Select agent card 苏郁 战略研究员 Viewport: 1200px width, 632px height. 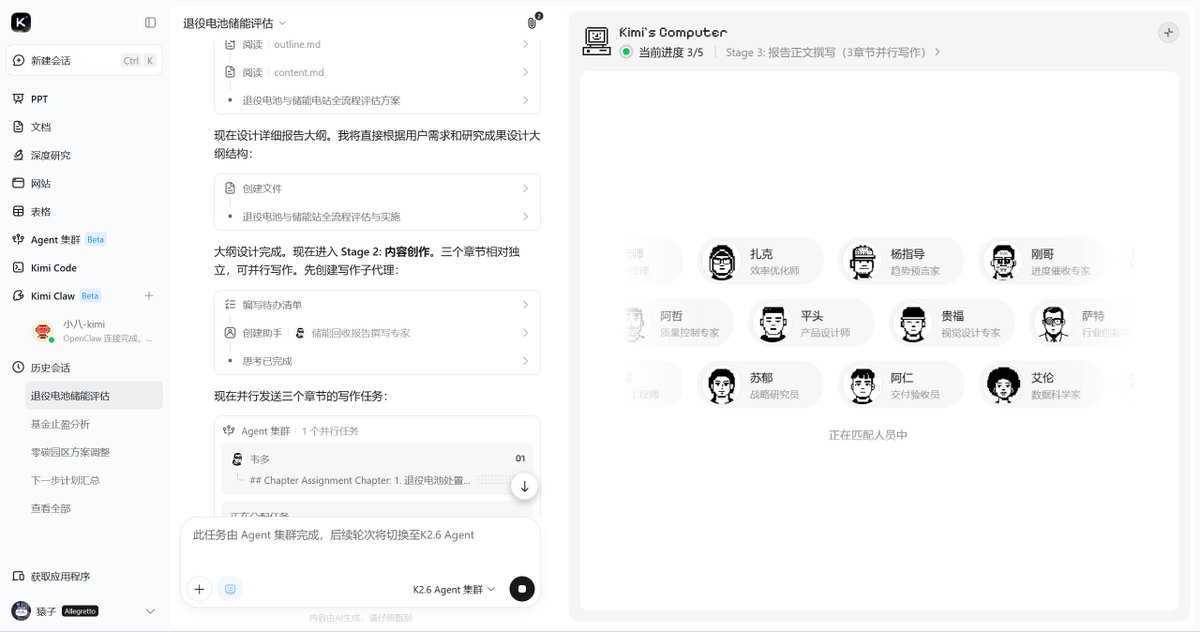click(761, 385)
